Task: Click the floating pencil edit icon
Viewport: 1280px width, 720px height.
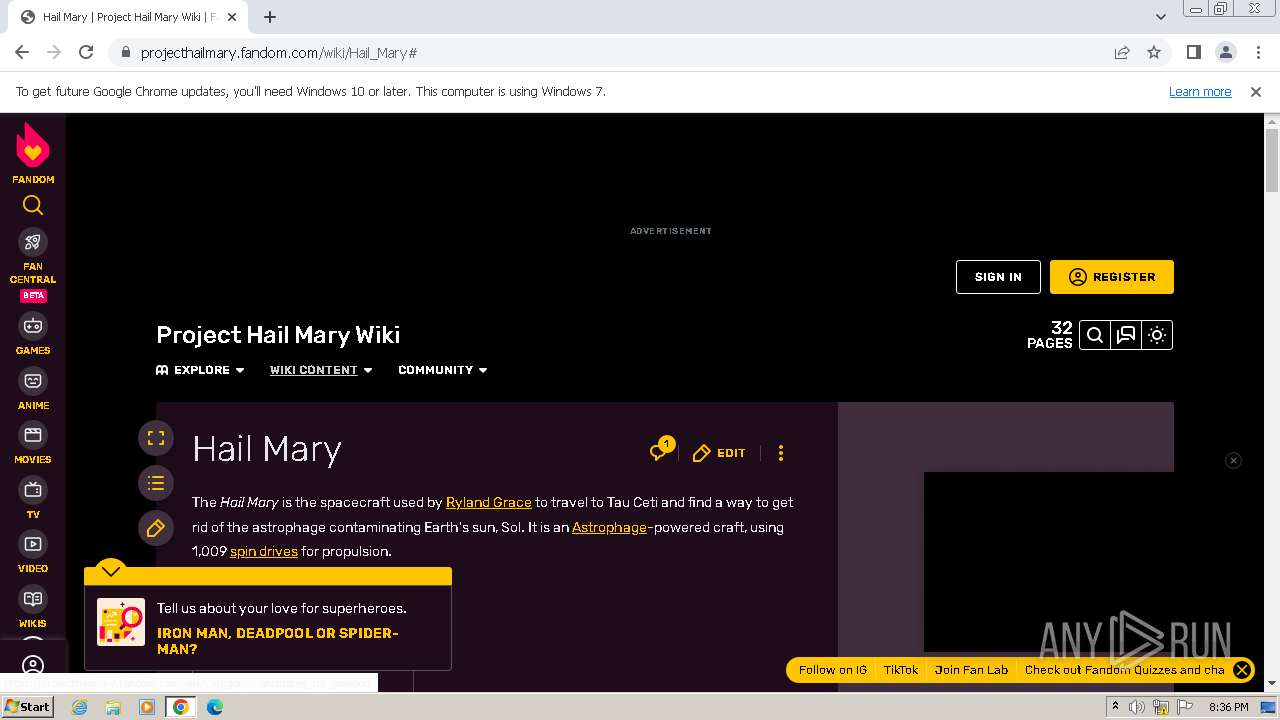Action: coord(156,529)
